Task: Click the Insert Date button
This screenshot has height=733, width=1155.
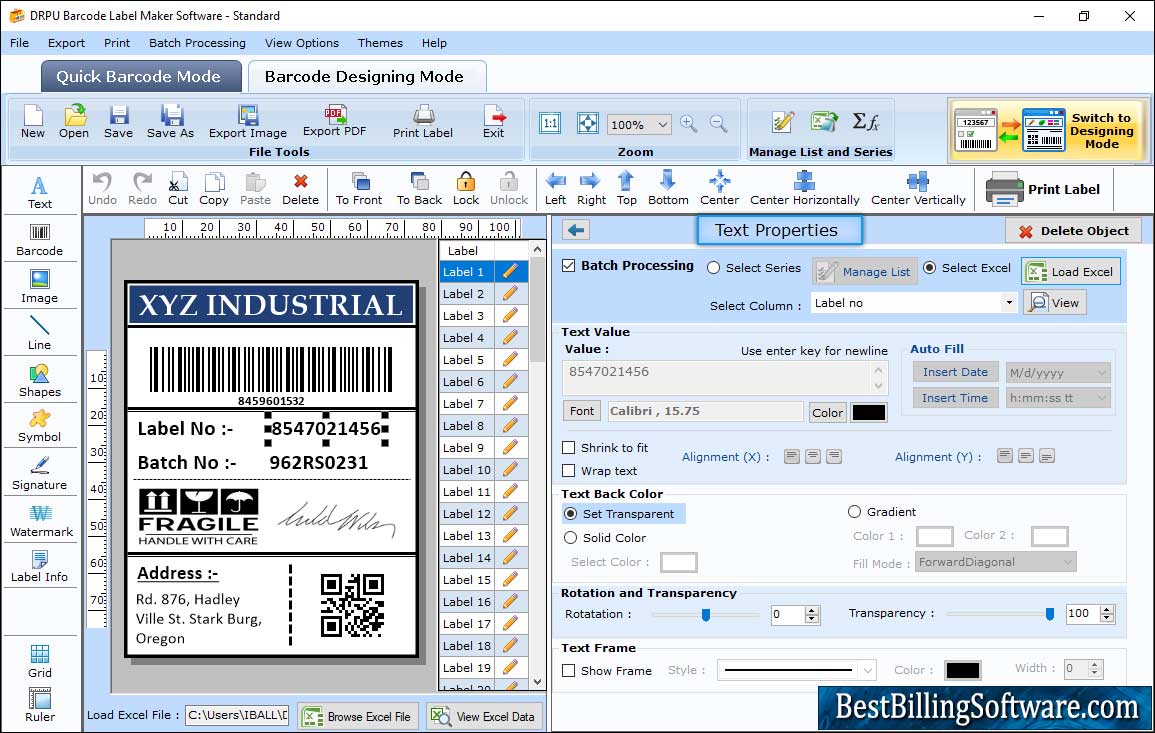Action: point(955,373)
